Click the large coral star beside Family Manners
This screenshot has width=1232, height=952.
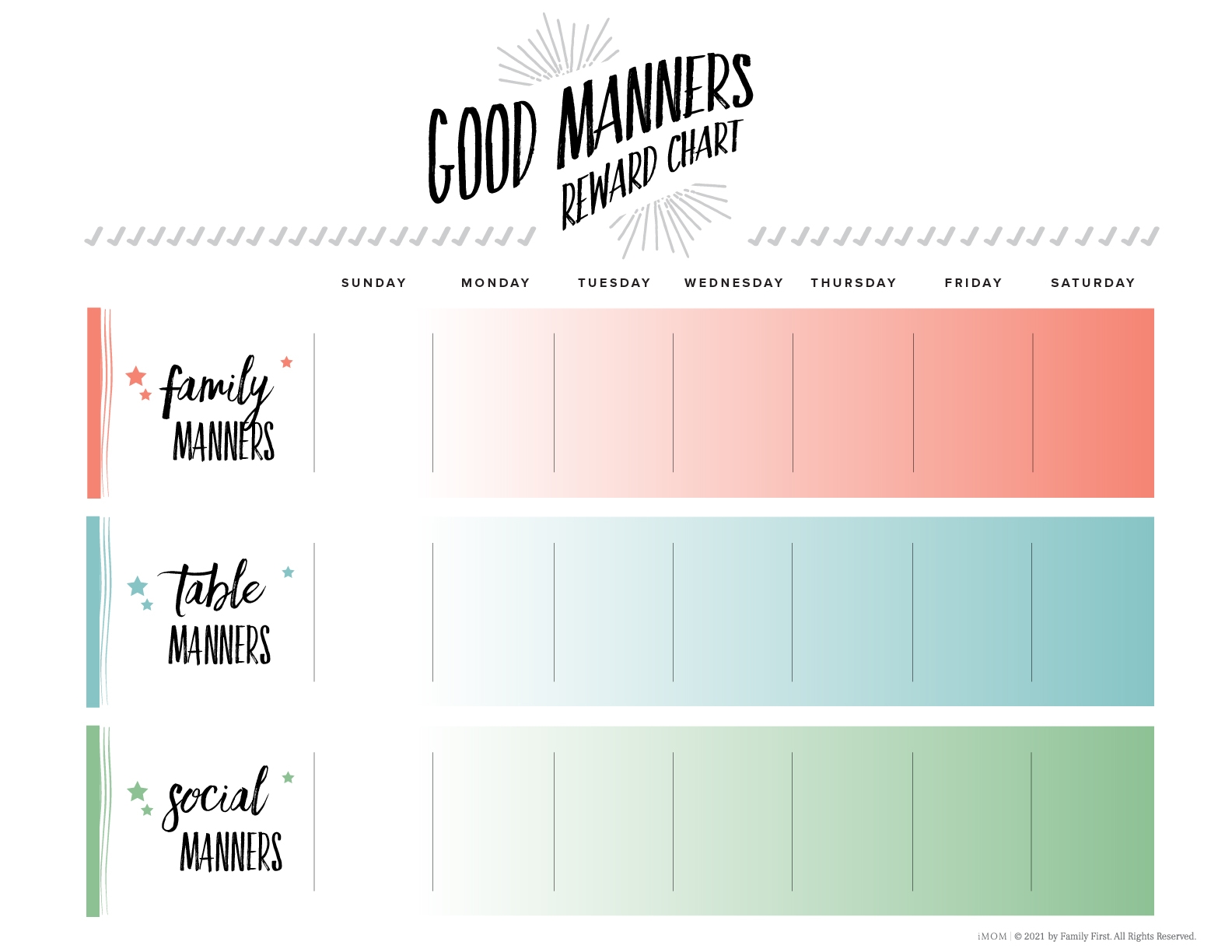pos(136,376)
